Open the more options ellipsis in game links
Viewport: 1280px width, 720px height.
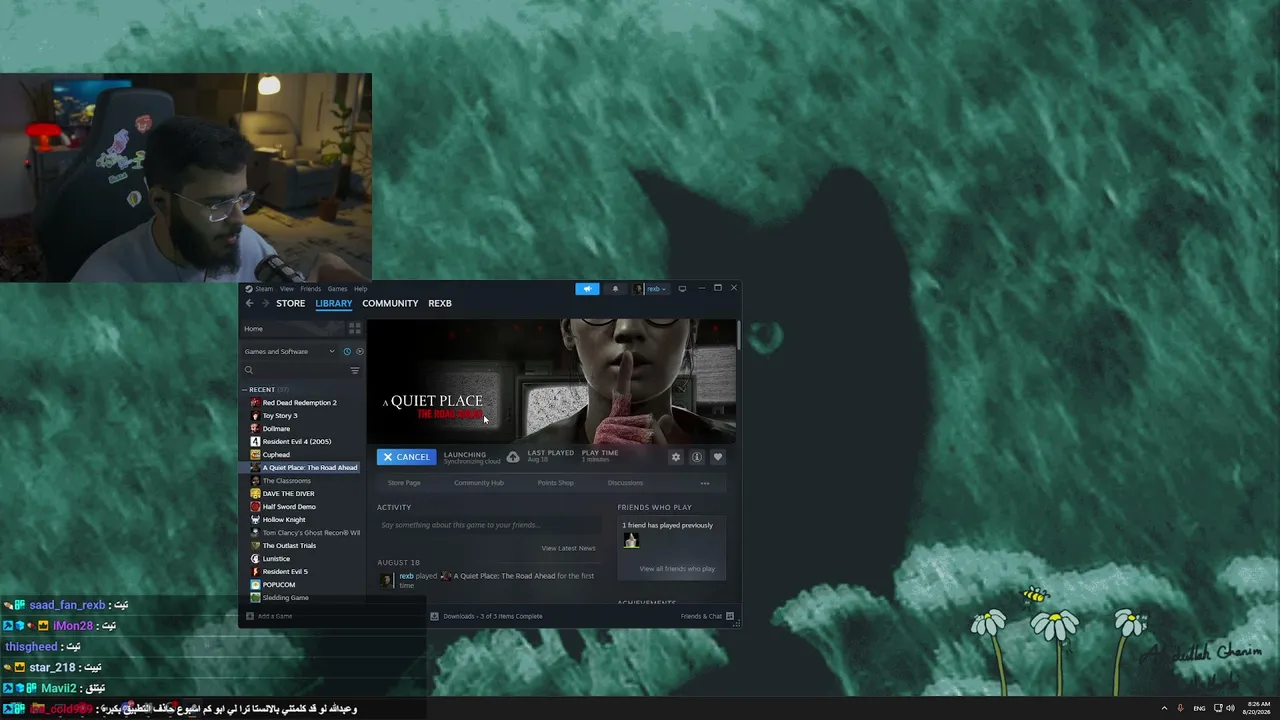tap(705, 483)
